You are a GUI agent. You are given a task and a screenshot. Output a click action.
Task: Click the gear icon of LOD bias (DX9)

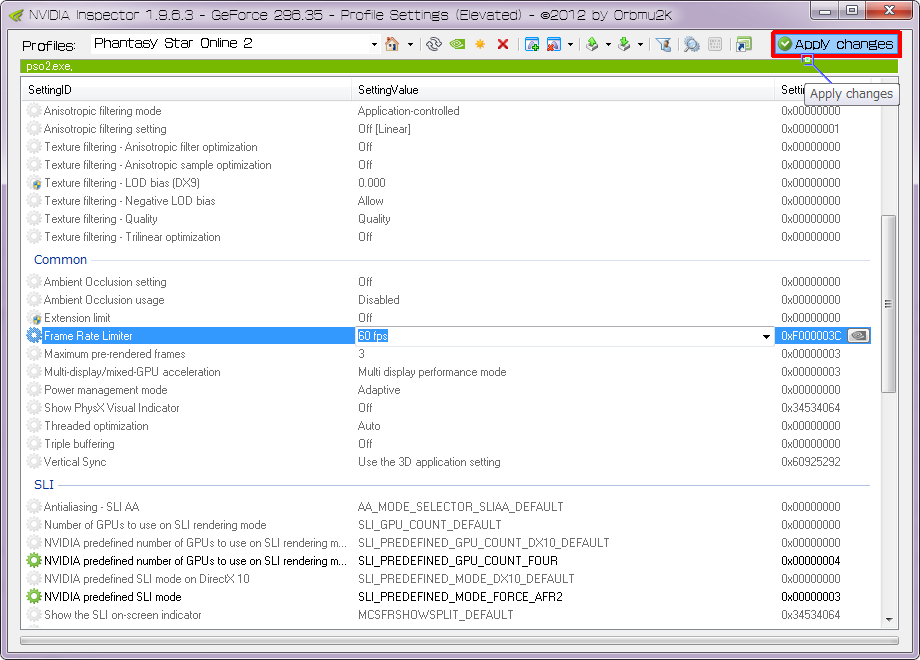[34, 182]
